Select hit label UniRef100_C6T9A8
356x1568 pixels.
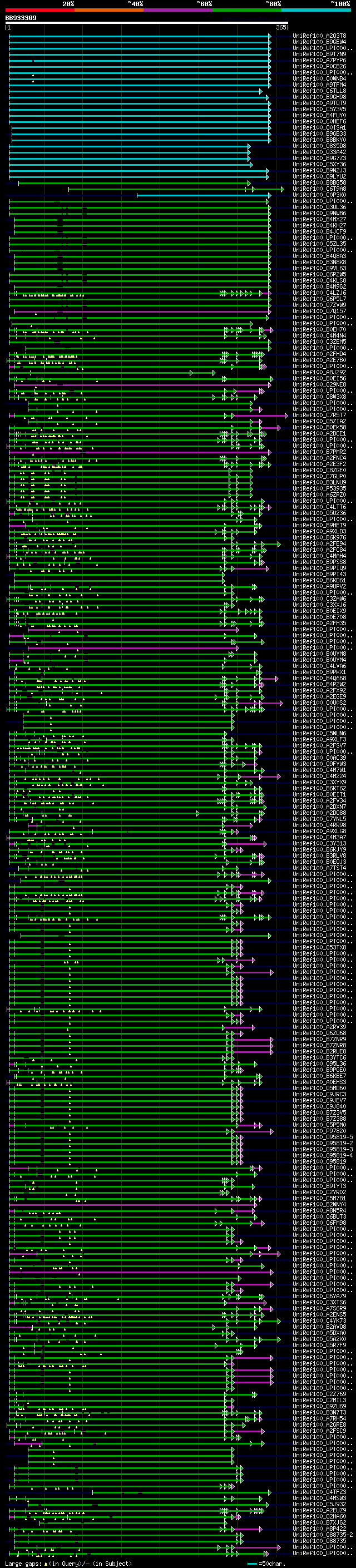click(319, 189)
